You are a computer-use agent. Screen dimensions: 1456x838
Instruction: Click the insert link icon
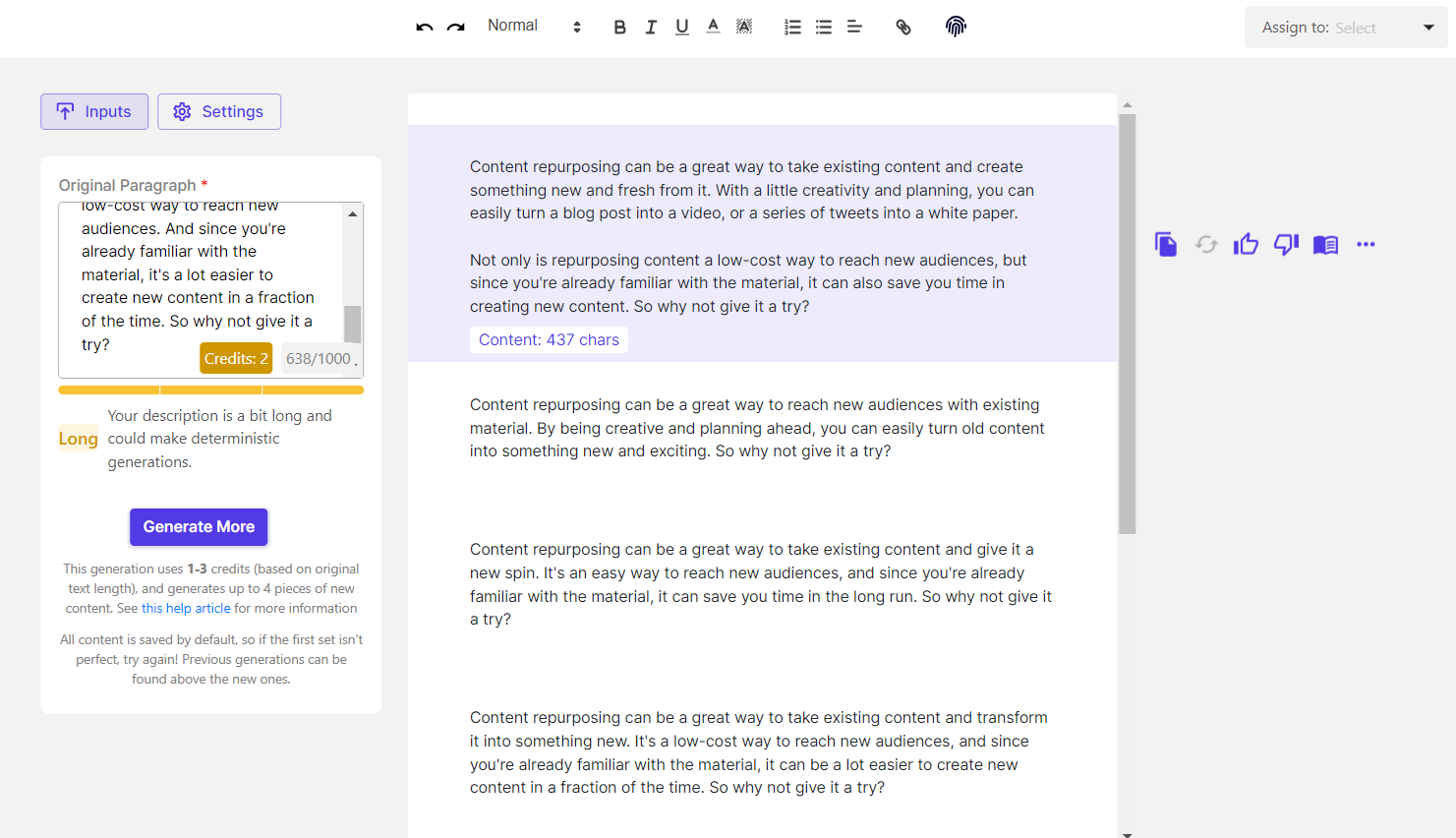[x=903, y=28]
